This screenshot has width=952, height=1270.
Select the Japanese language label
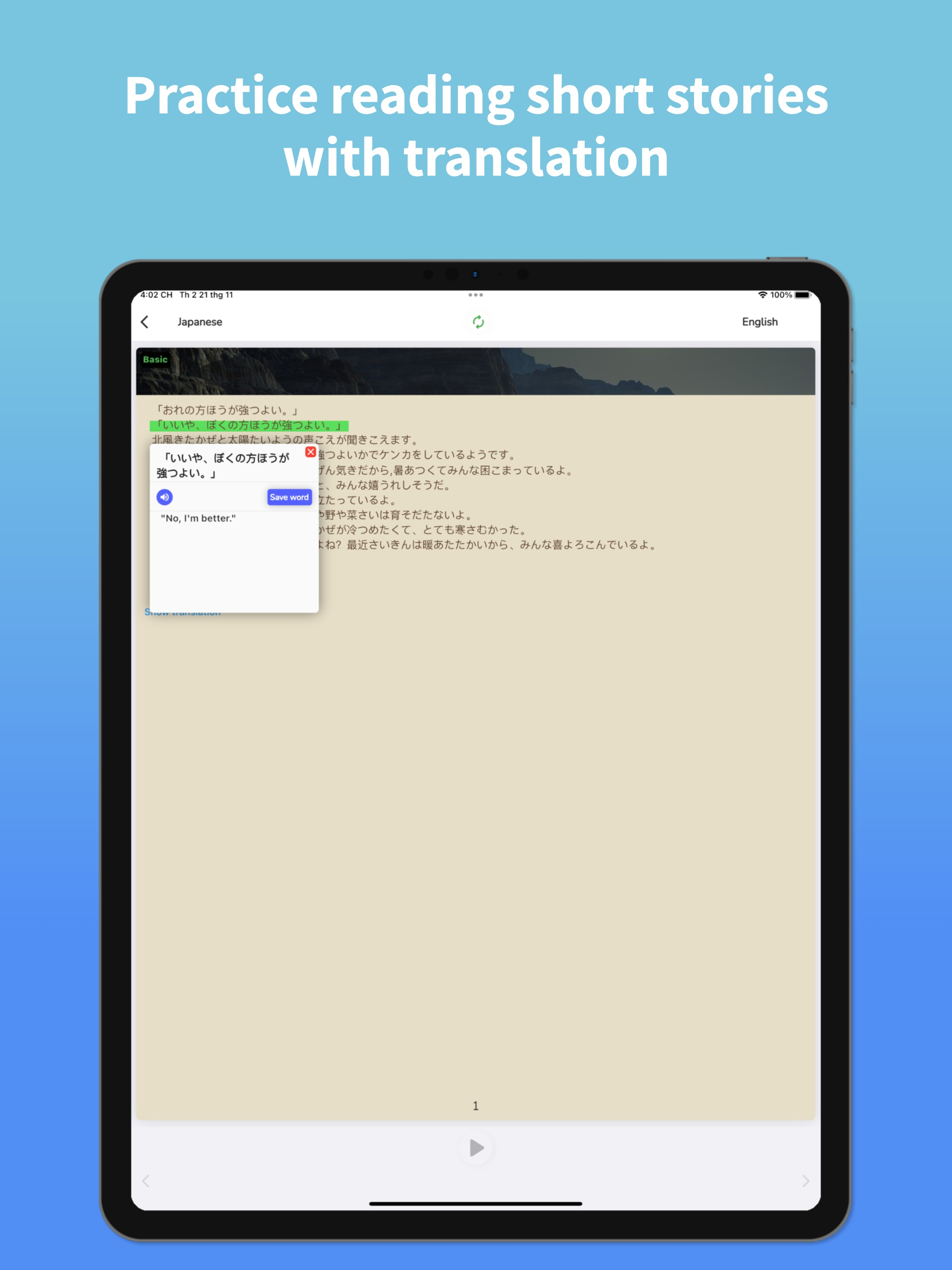pyautogui.click(x=199, y=322)
